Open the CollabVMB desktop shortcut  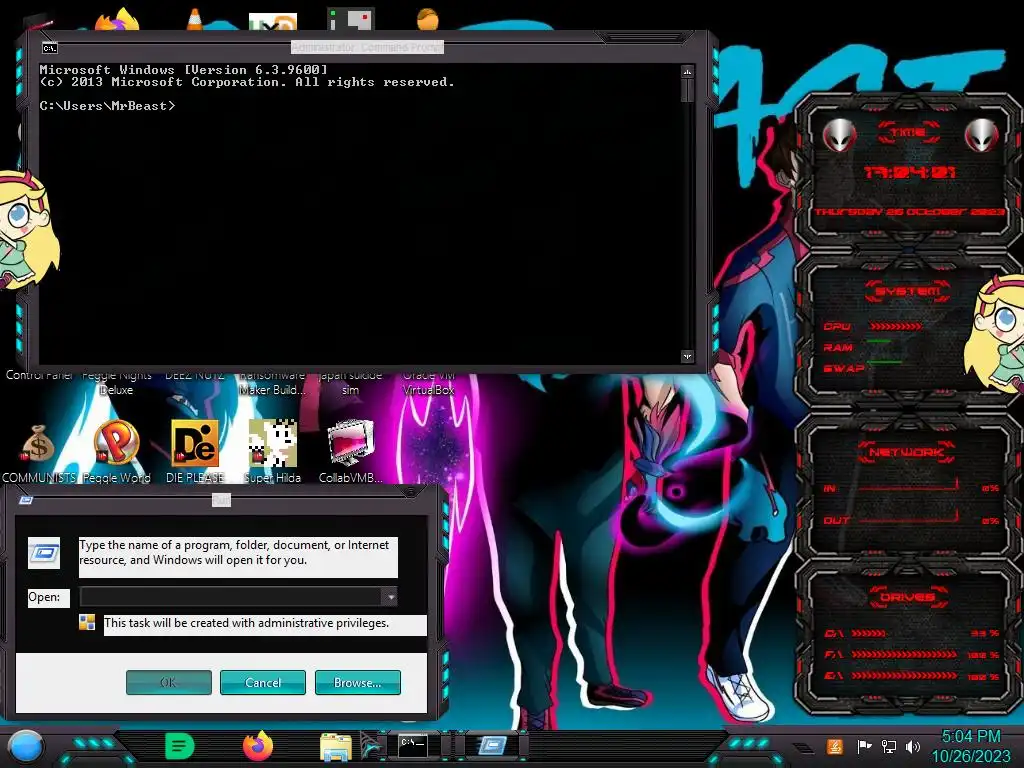(x=351, y=453)
